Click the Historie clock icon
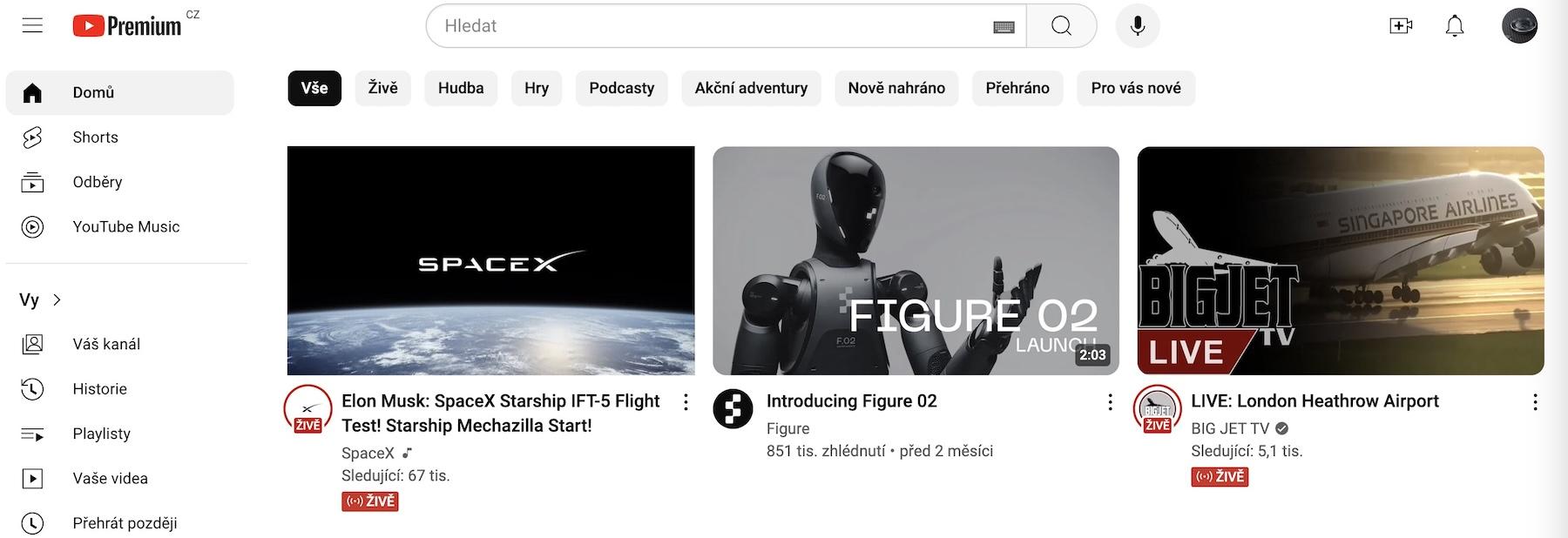This screenshot has height=538, width=1568. [32, 389]
